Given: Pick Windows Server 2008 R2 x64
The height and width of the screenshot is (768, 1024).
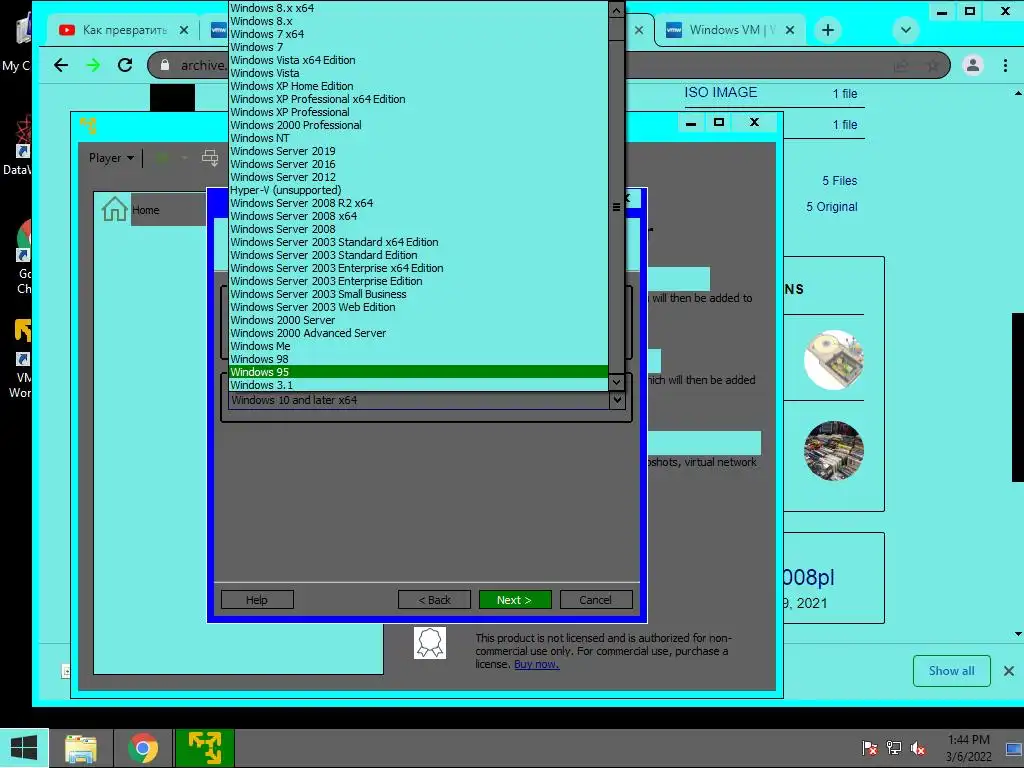Looking at the screenshot, I should click(x=418, y=203).
